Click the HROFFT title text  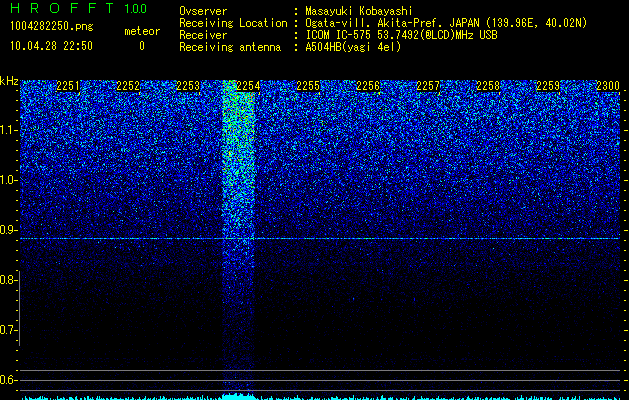pos(62,8)
